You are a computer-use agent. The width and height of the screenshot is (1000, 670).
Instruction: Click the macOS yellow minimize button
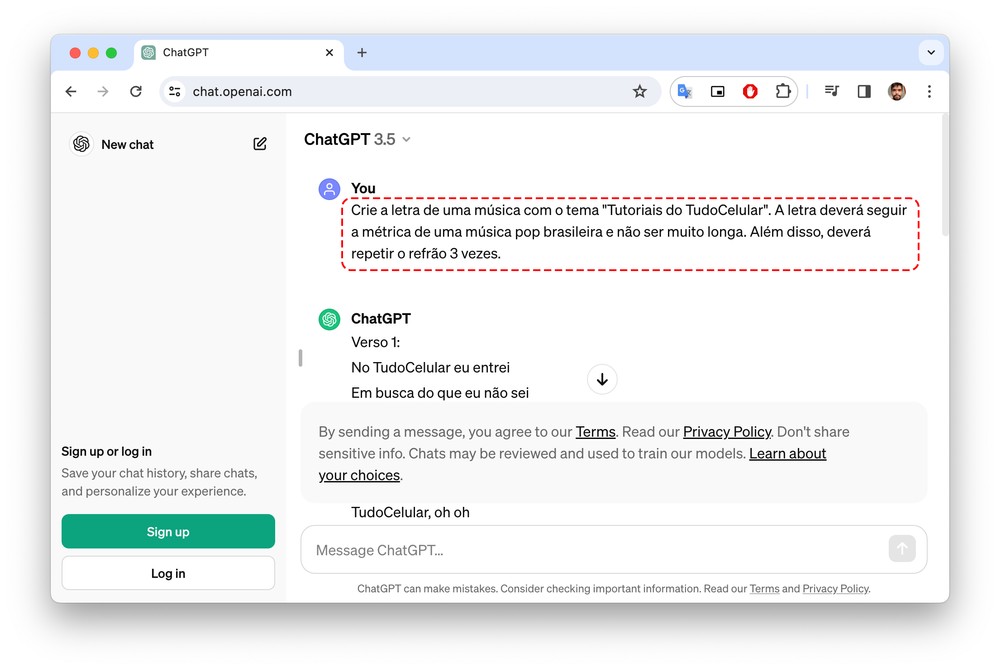coord(93,53)
